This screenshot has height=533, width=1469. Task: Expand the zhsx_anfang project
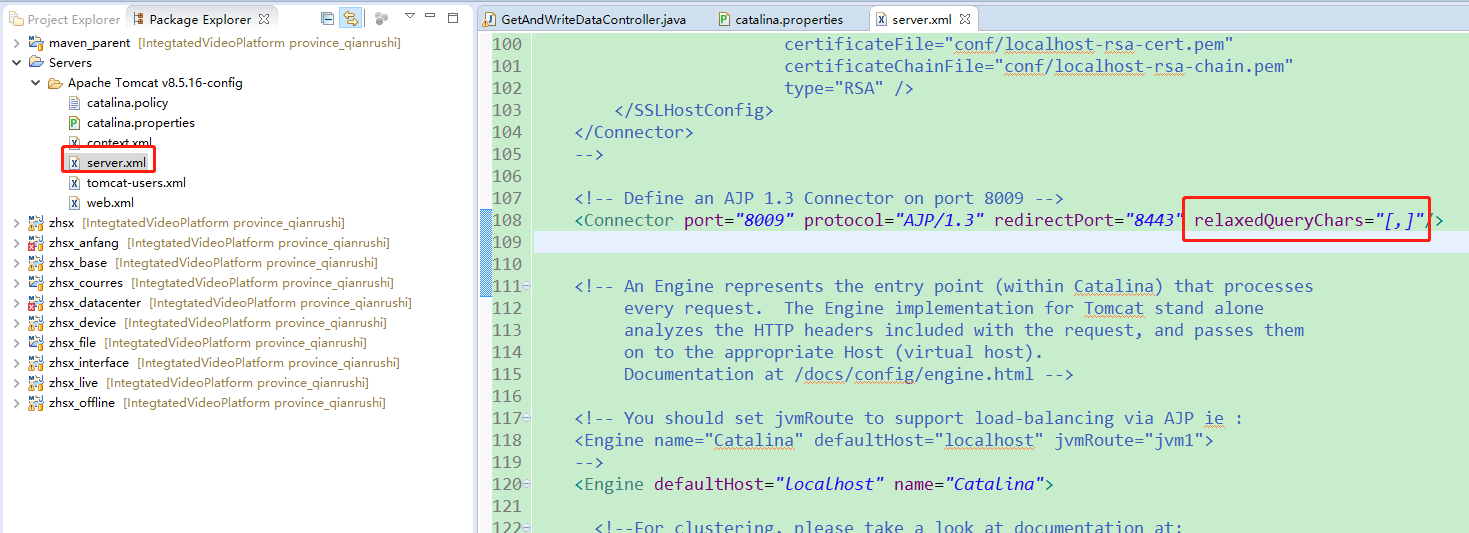(x=17, y=242)
